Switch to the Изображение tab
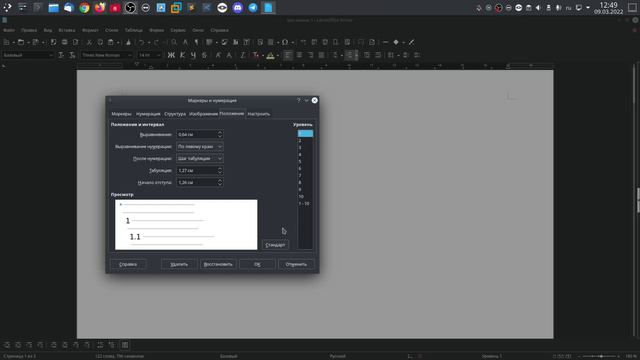This screenshot has height=360, width=640. 203,114
